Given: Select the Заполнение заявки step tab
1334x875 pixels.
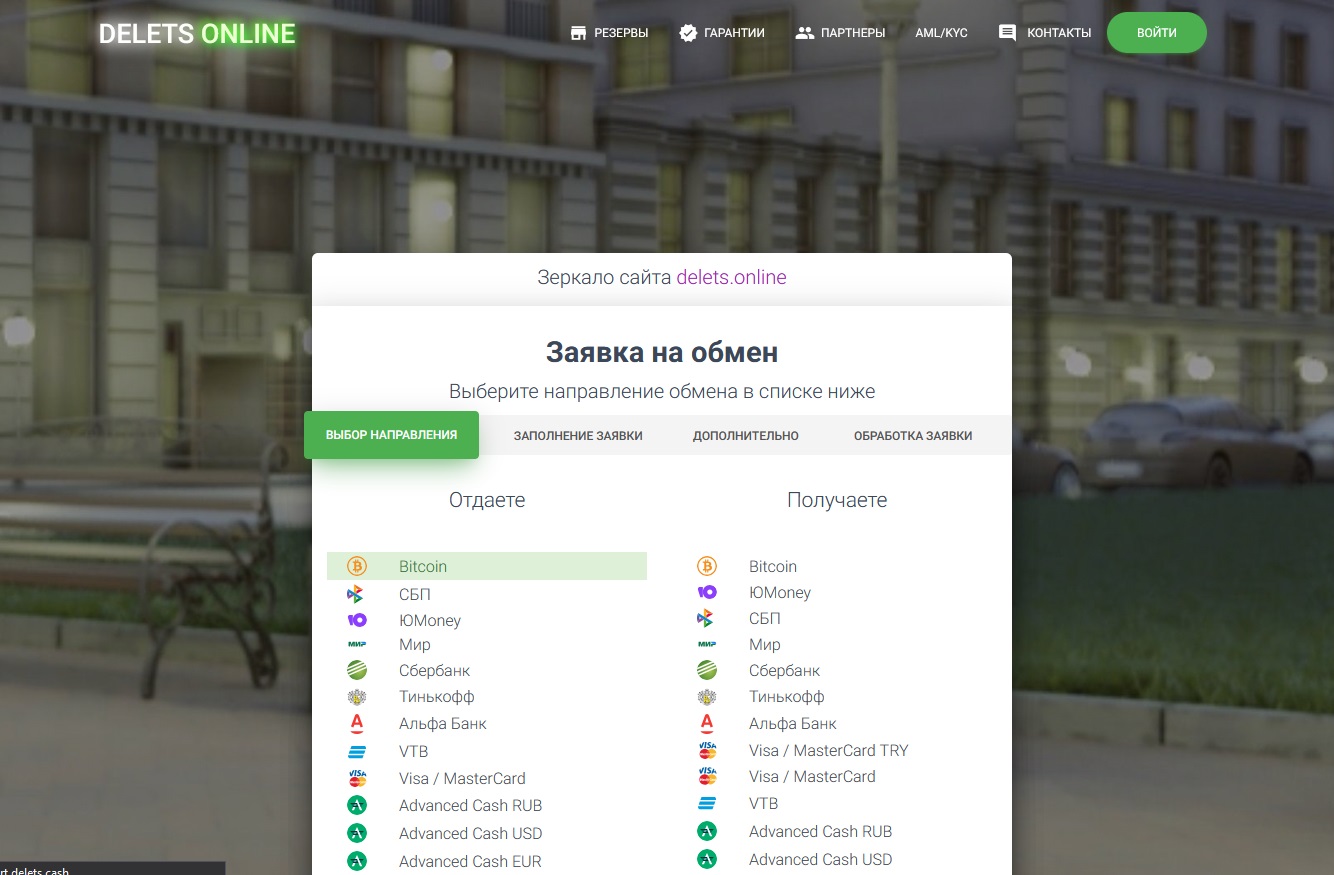Looking at the screenshot, I should click(x=578, y=436).
